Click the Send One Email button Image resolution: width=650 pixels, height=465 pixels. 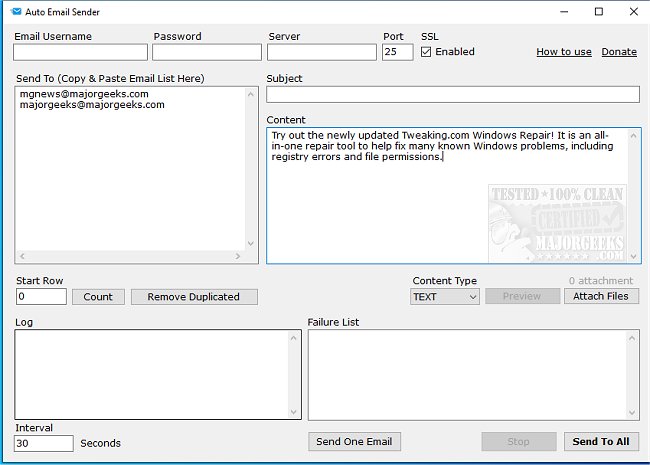[354, 442]
